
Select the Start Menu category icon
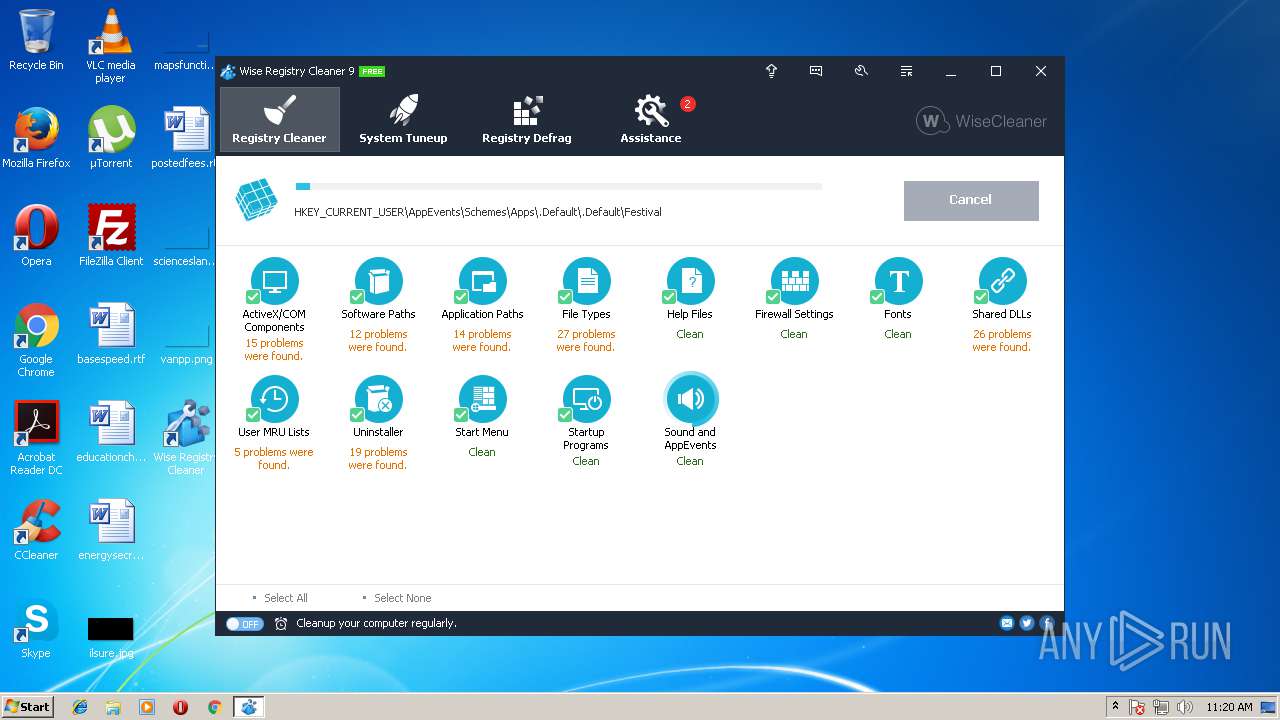tap(482, 399)
